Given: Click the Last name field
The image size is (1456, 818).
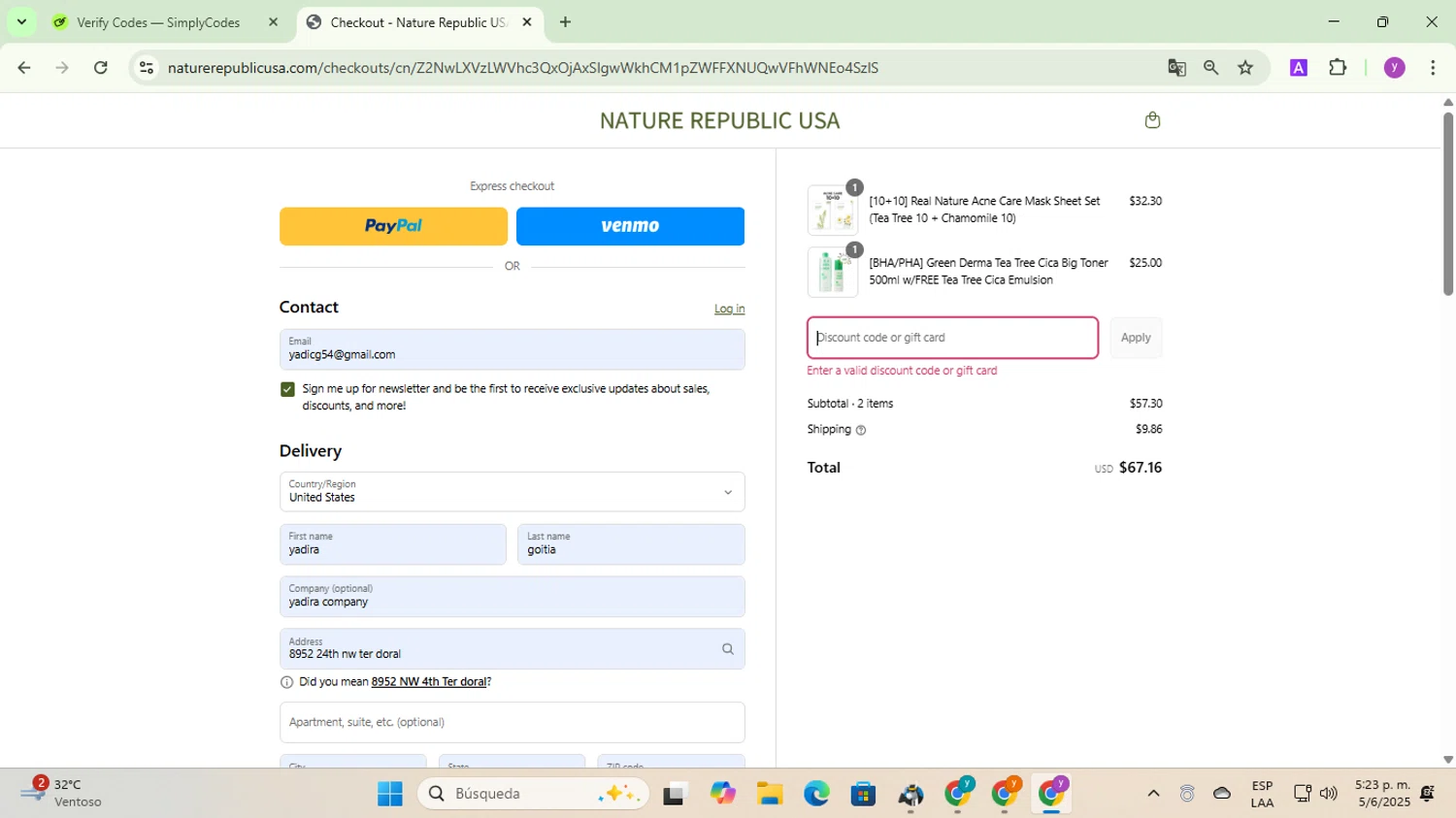Looking at the screenshot, I should [631, 544].
